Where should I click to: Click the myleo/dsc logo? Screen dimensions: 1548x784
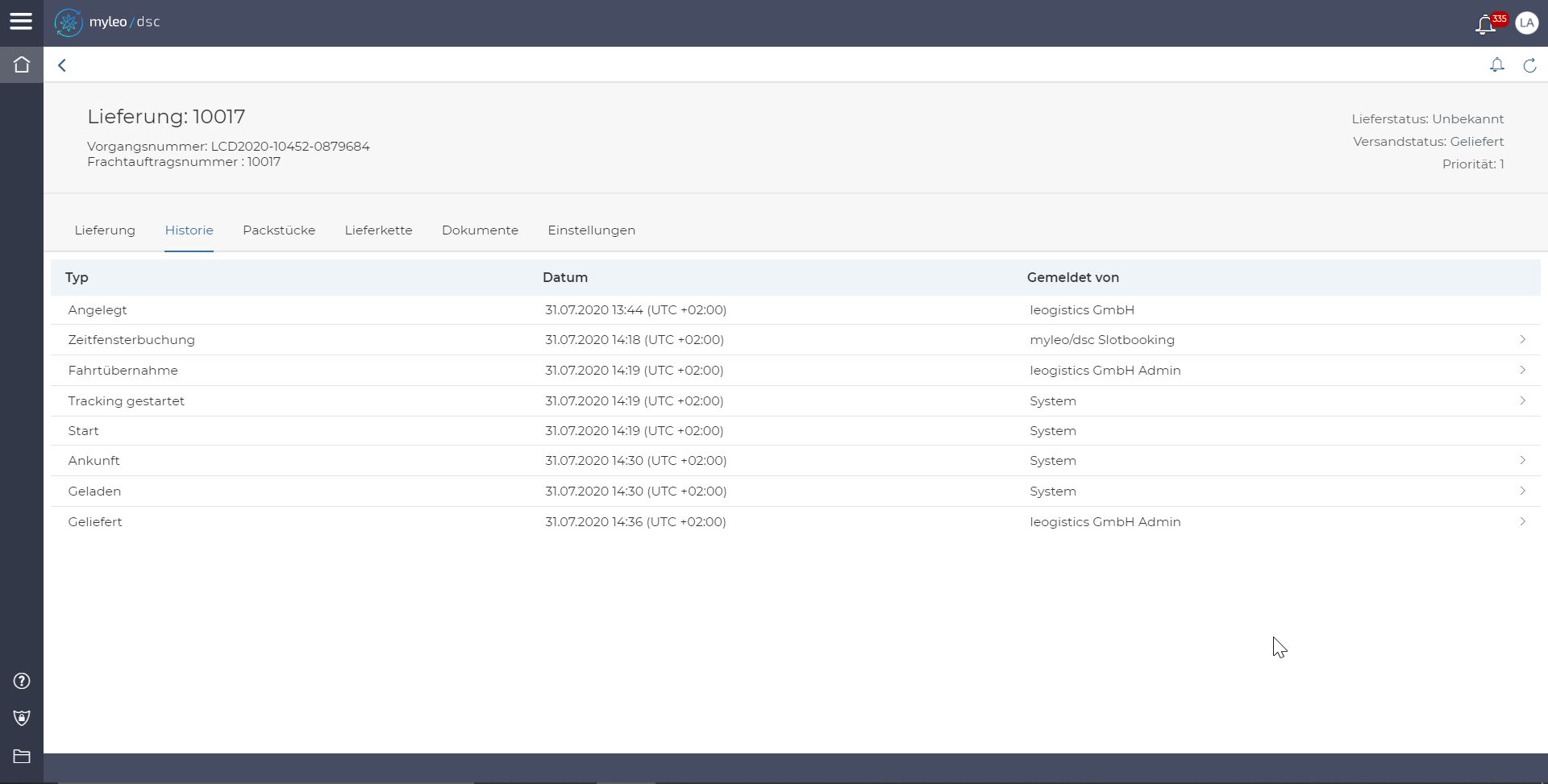tap(108, 23)
